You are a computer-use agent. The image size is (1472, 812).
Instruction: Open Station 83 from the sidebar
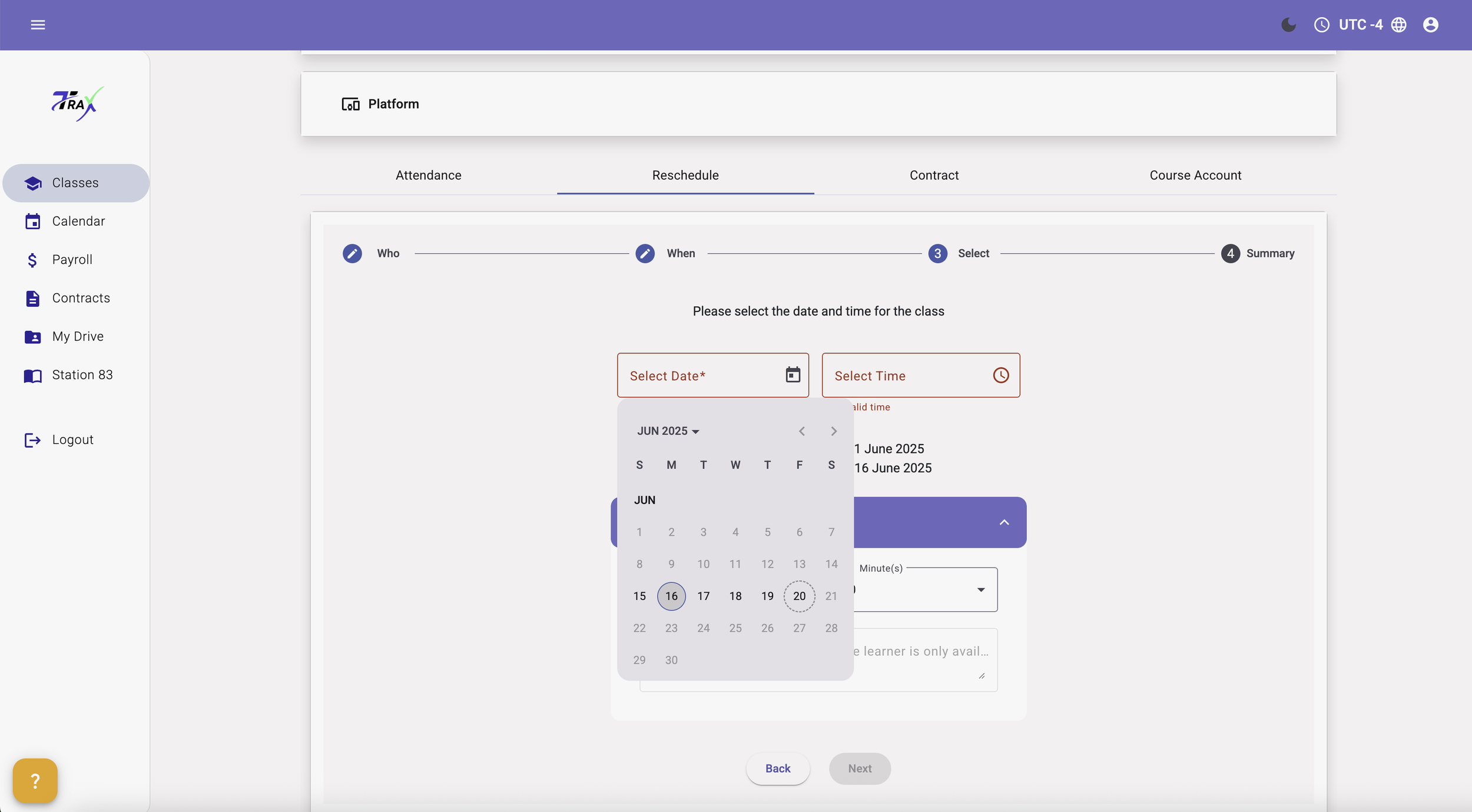pyautogui.click(x=82, y=374)
